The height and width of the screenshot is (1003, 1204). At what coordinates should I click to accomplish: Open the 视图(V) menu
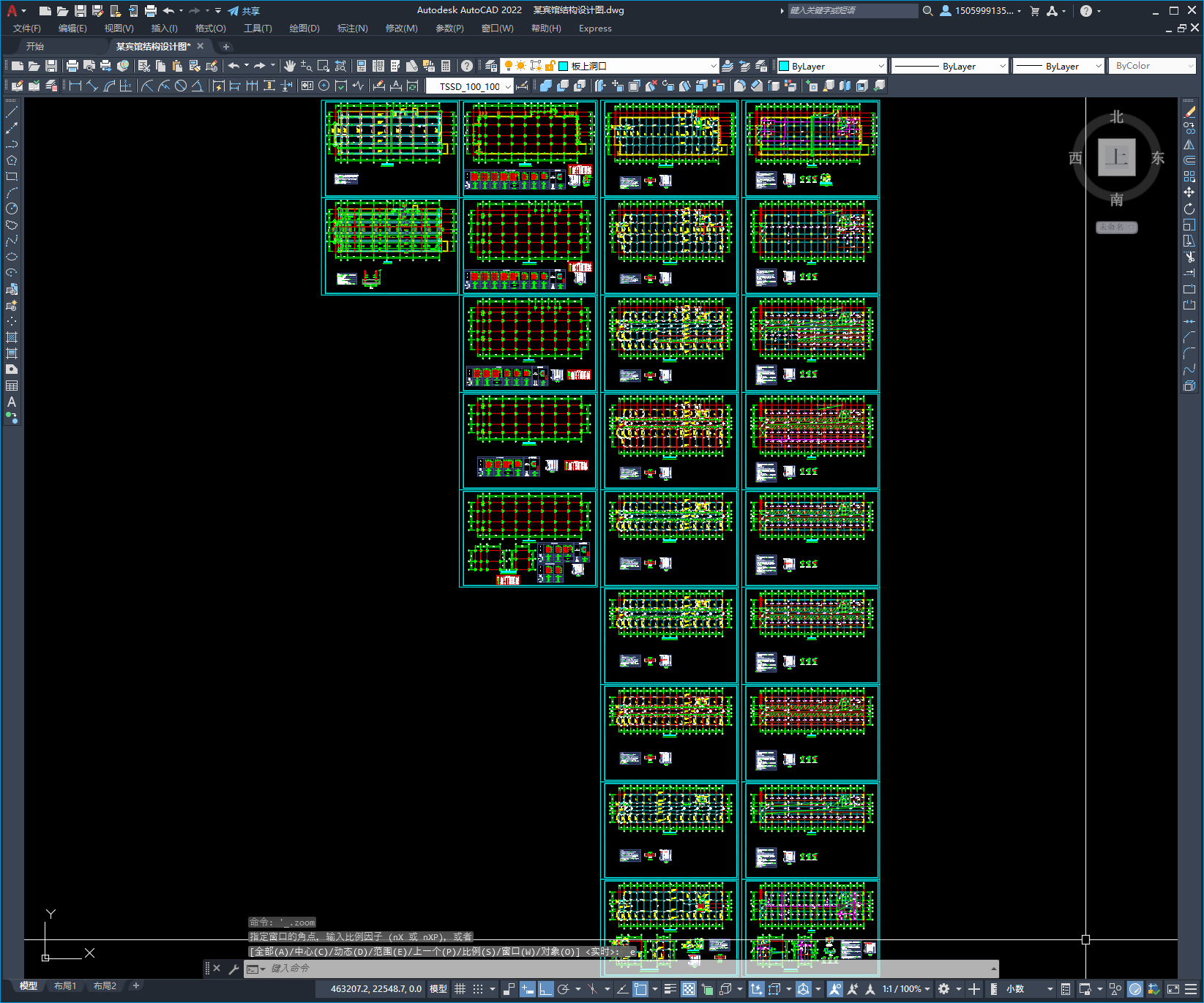[x=119, y=29]
